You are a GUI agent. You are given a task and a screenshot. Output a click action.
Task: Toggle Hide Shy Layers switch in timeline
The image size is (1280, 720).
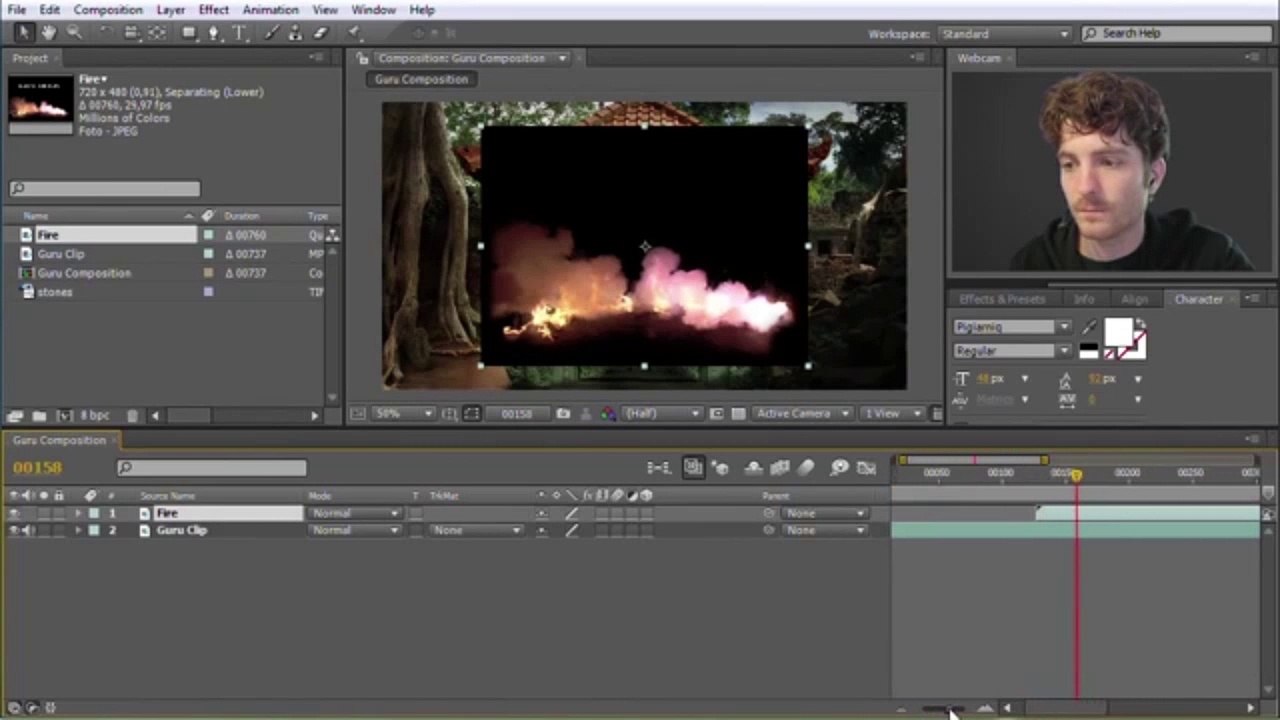click(753, 467)
